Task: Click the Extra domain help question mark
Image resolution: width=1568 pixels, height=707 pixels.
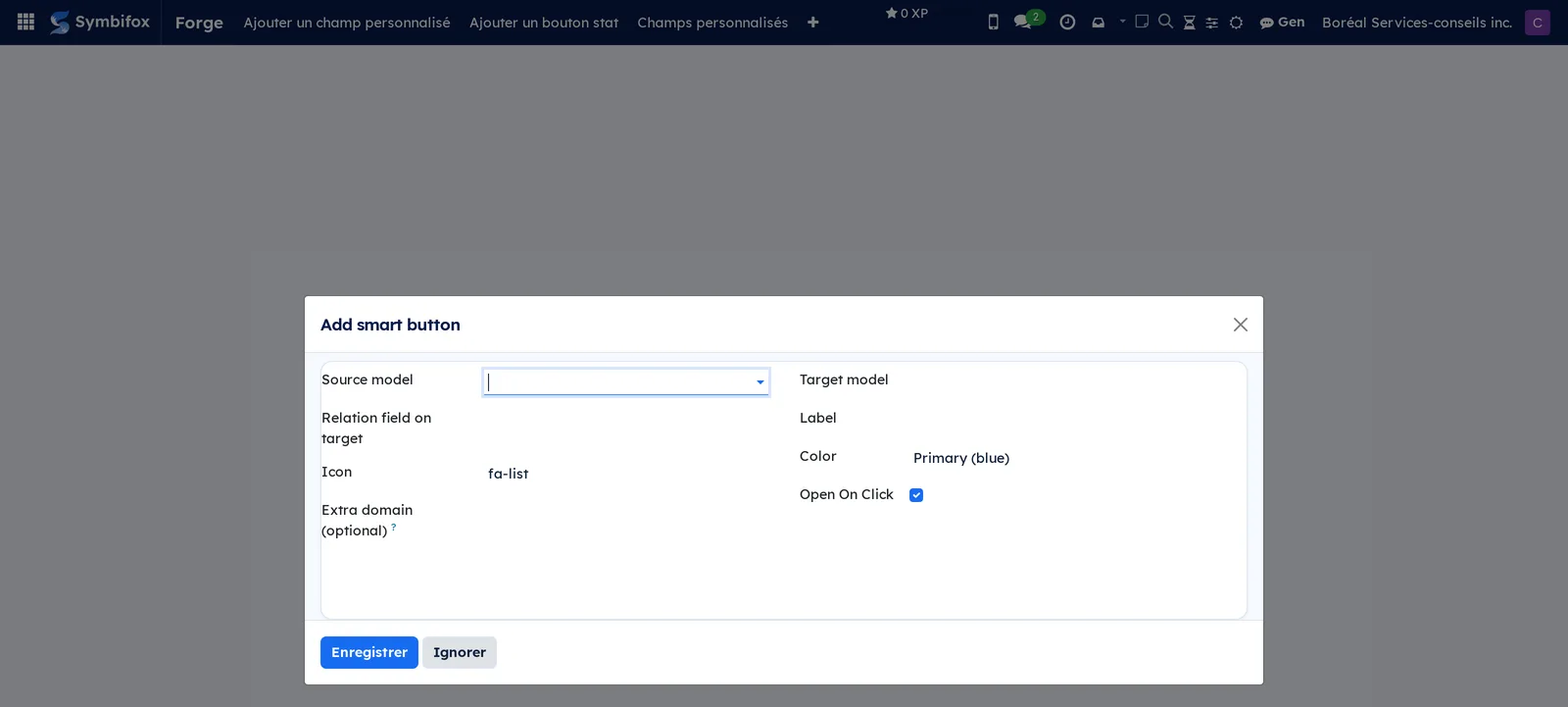Action: [x=394, y=527]
